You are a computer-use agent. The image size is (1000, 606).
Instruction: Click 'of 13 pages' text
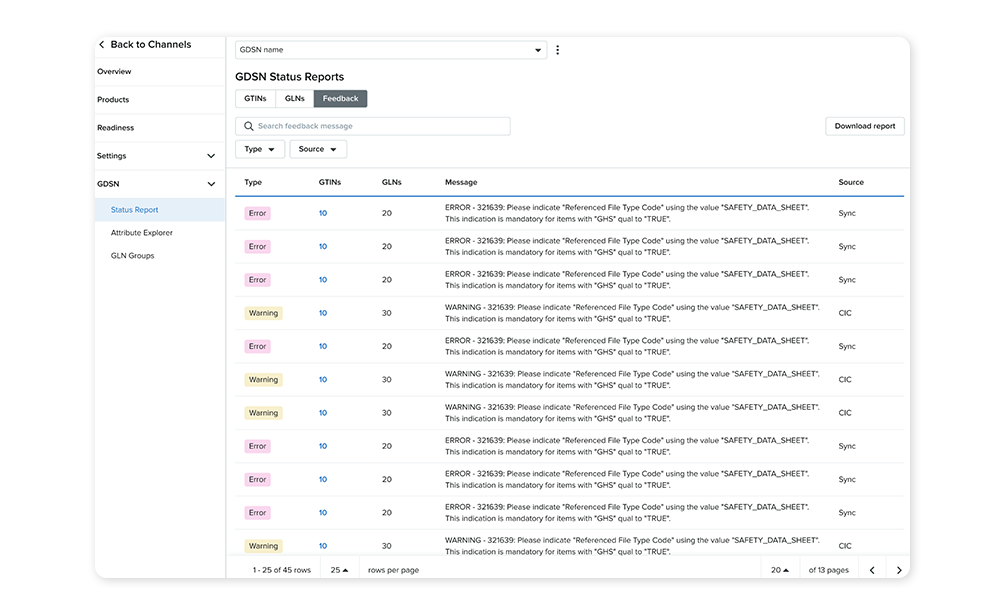(x=828, y=570)
